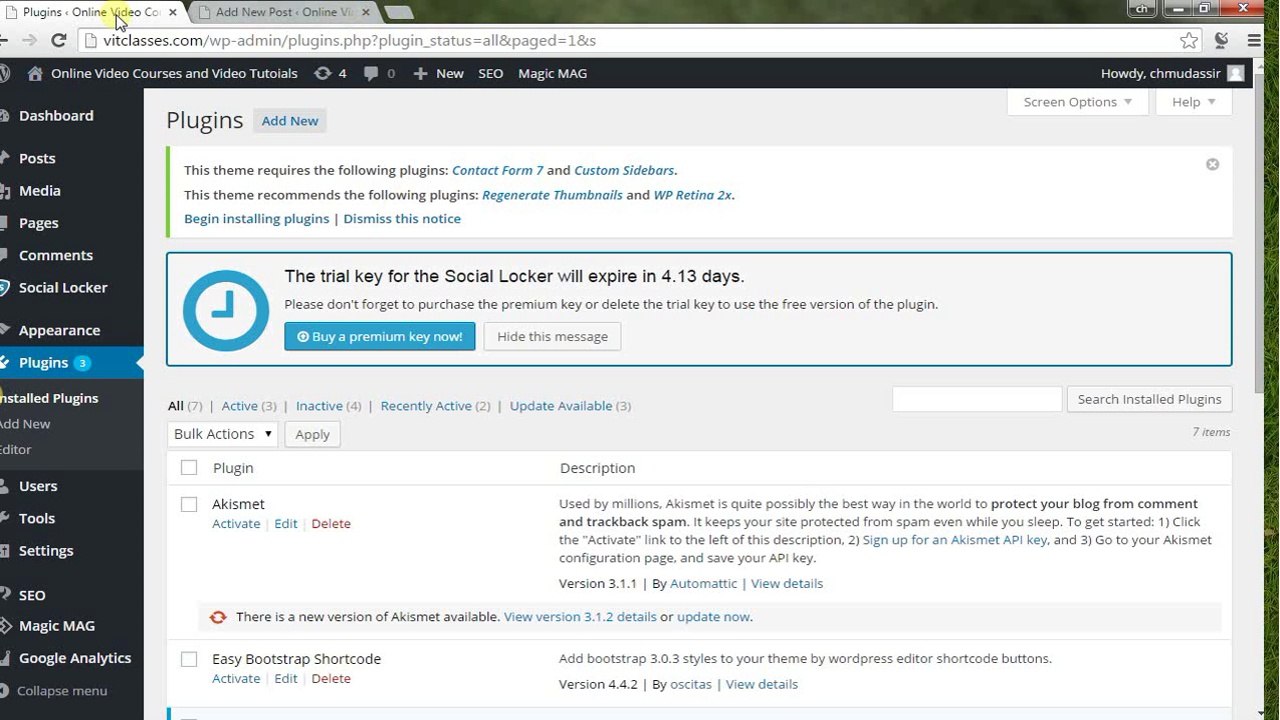The width and height of the screenshot is (1280, 720).
Task: Reload the page with browser refresh icon
Action: point(58,41)
